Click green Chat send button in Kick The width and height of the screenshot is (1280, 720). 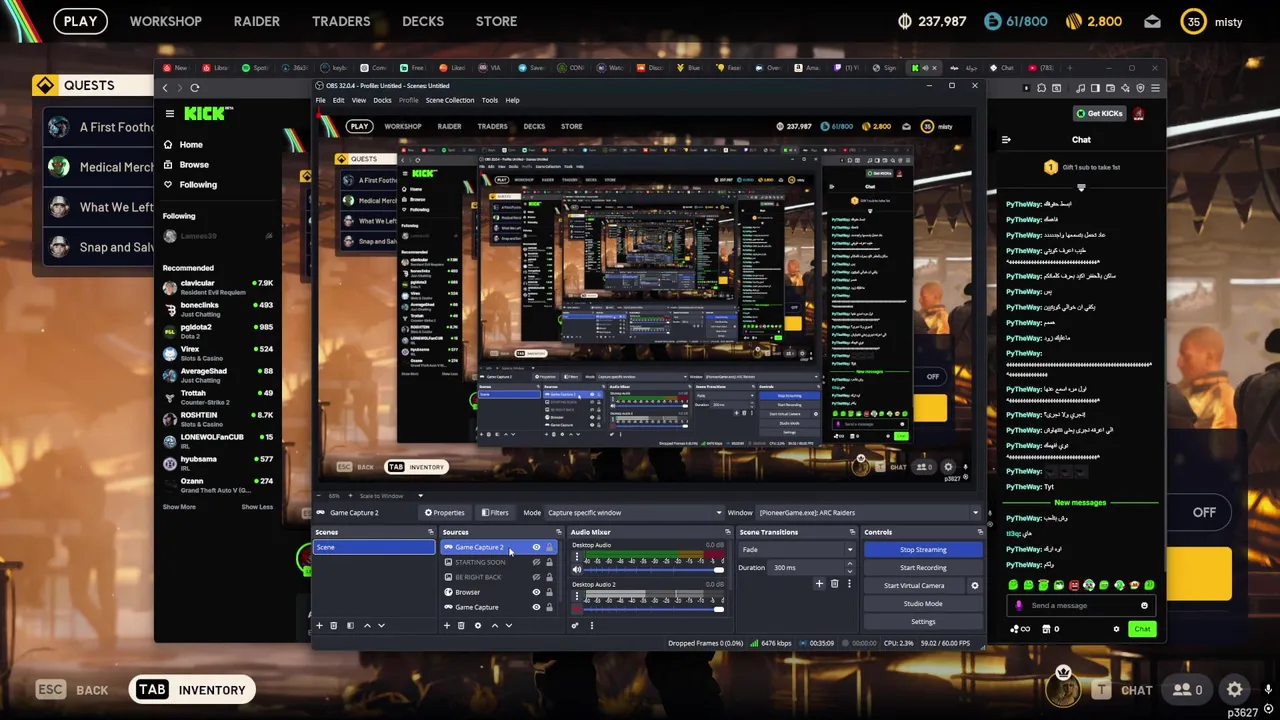[x=1142, y=629]
